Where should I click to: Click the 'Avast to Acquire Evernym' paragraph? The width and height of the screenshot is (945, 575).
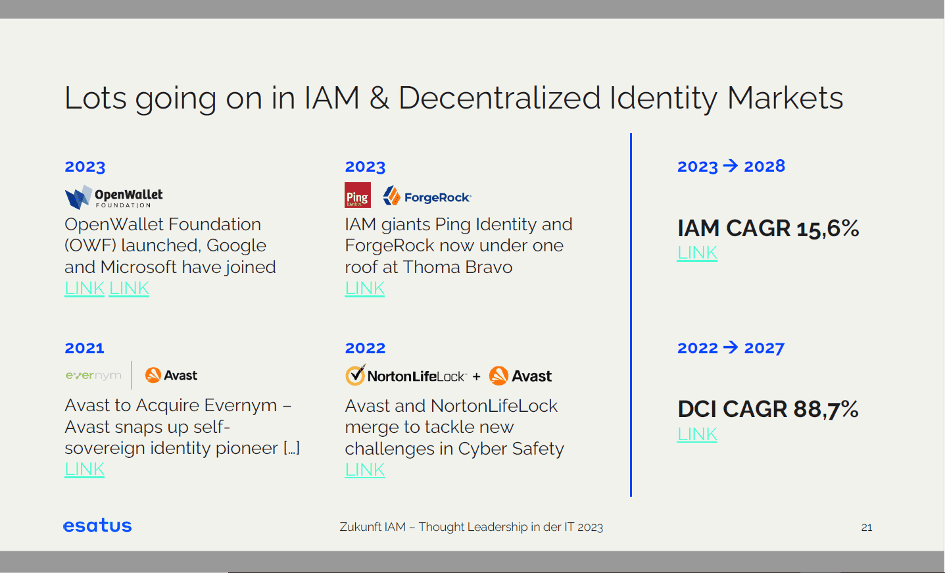tap(182, 427)
